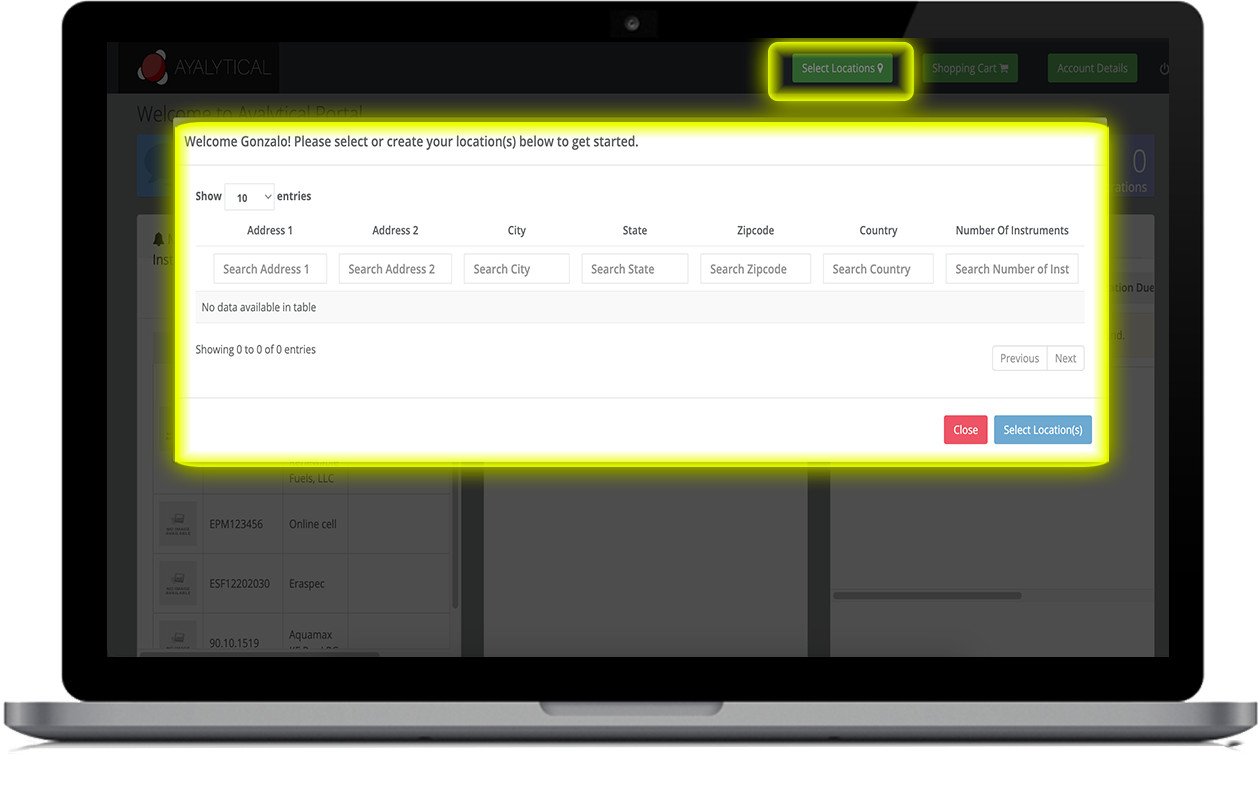The height and width of the screenshot is (799, 1260).
Task: Click the Ayalytical logo in the header
Action: pos(204,68)
